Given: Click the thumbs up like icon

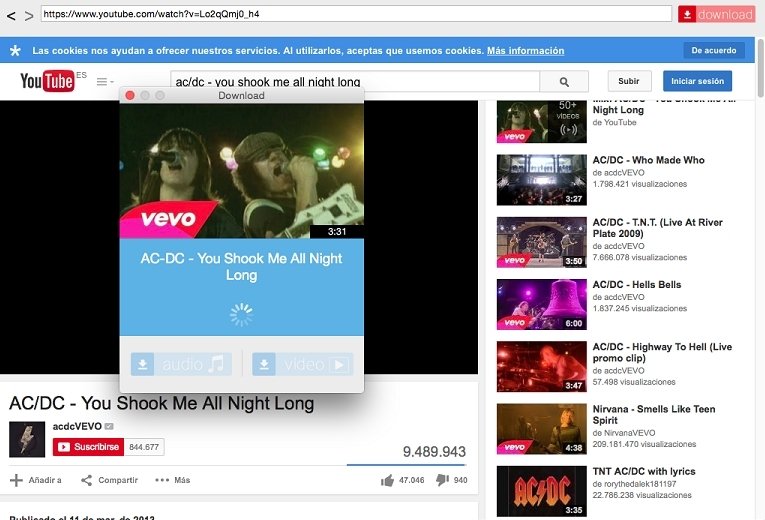Looking at the screenshot, I should click(x=387, y=480).
